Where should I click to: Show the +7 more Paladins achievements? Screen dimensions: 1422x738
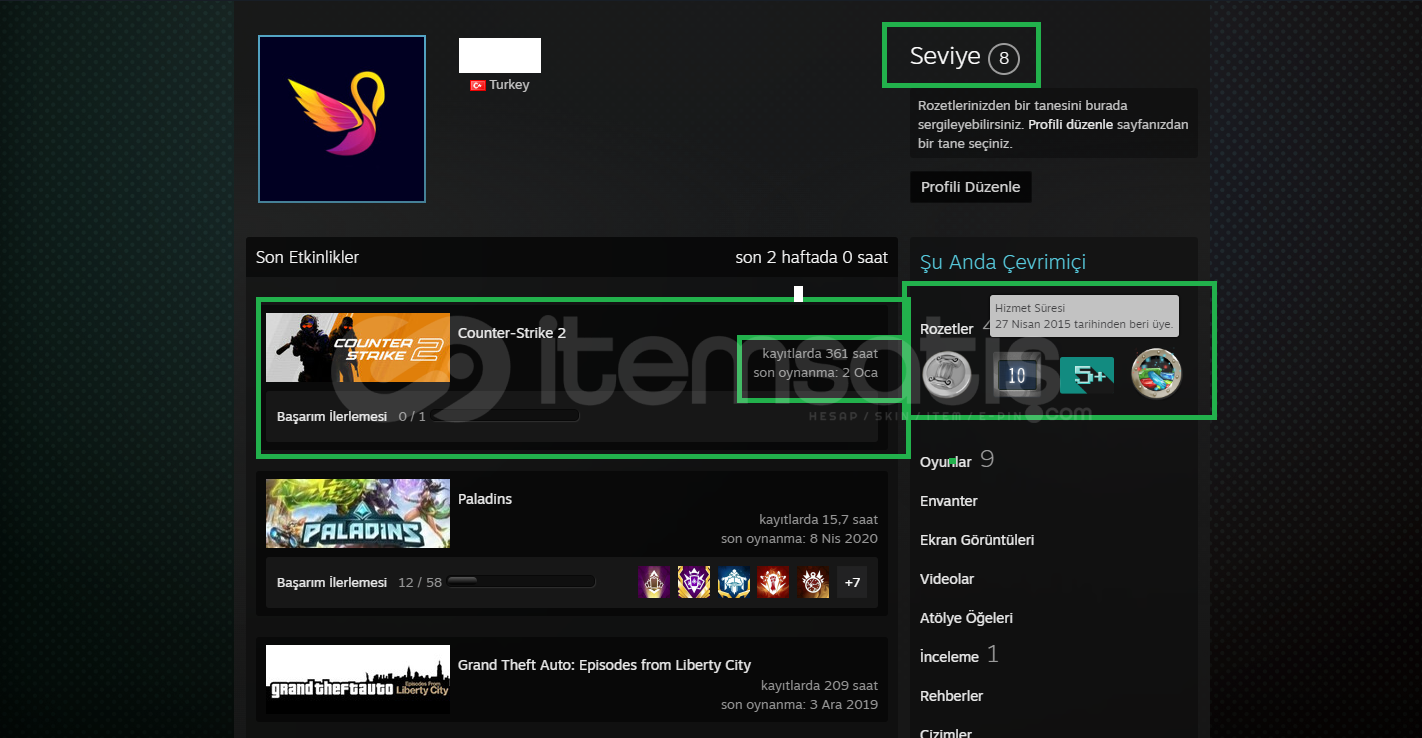[x=852, y=582]
